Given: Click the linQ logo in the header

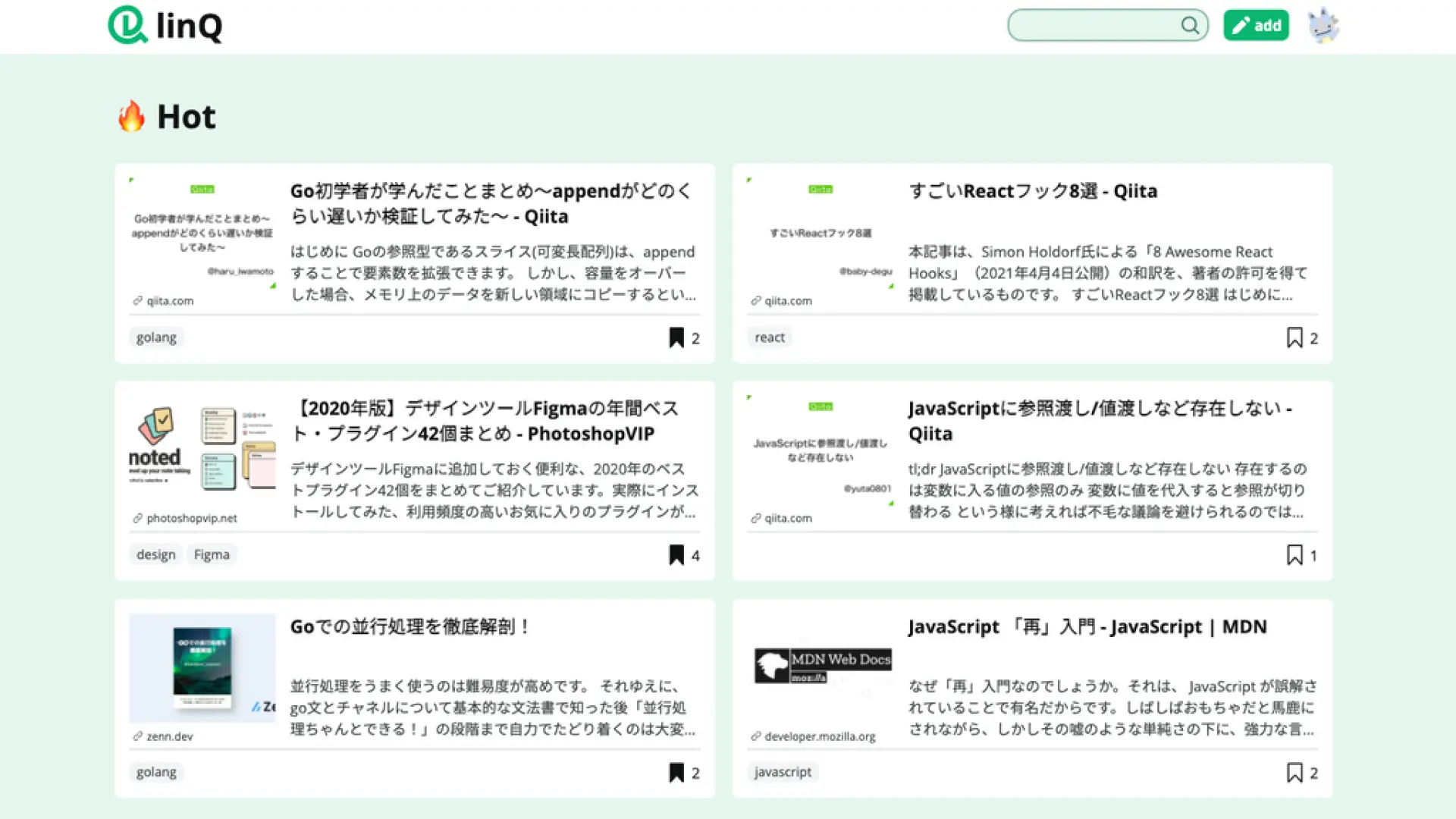Looking at the screenshot, I should tap(165, 25).
